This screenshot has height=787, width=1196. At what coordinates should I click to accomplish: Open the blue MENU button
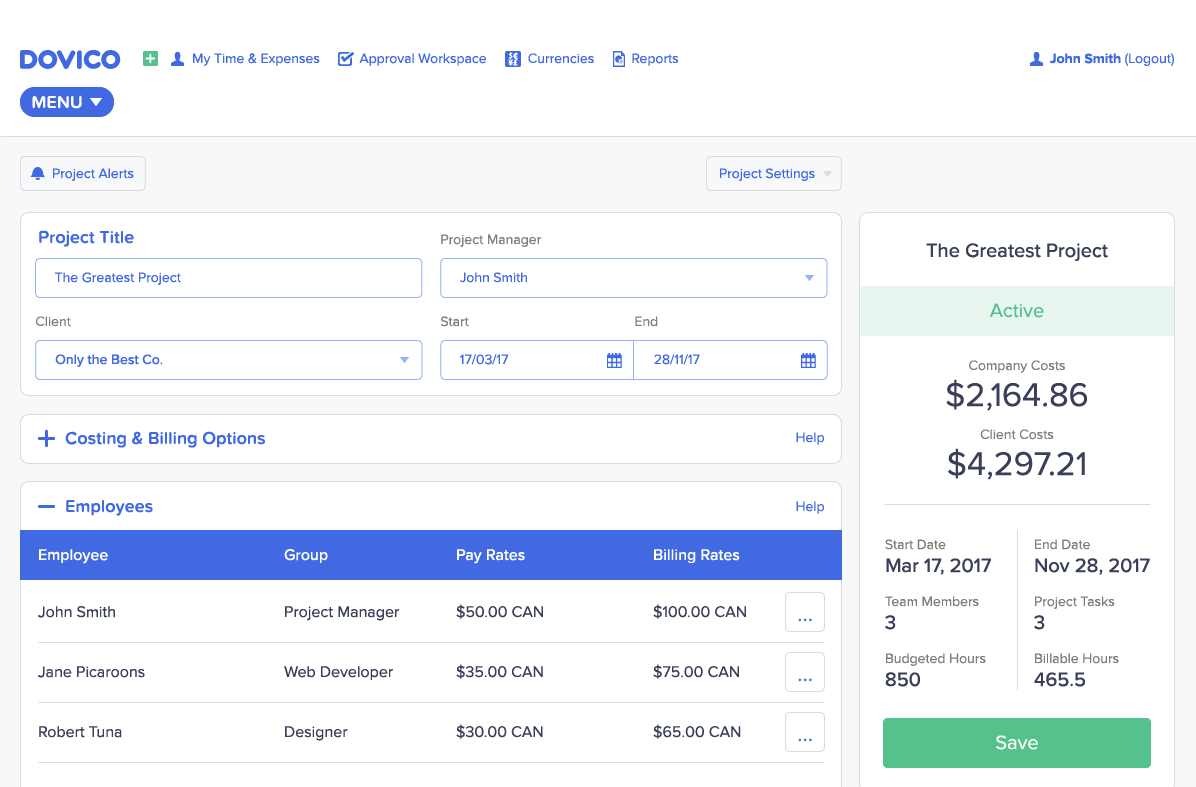67,102
